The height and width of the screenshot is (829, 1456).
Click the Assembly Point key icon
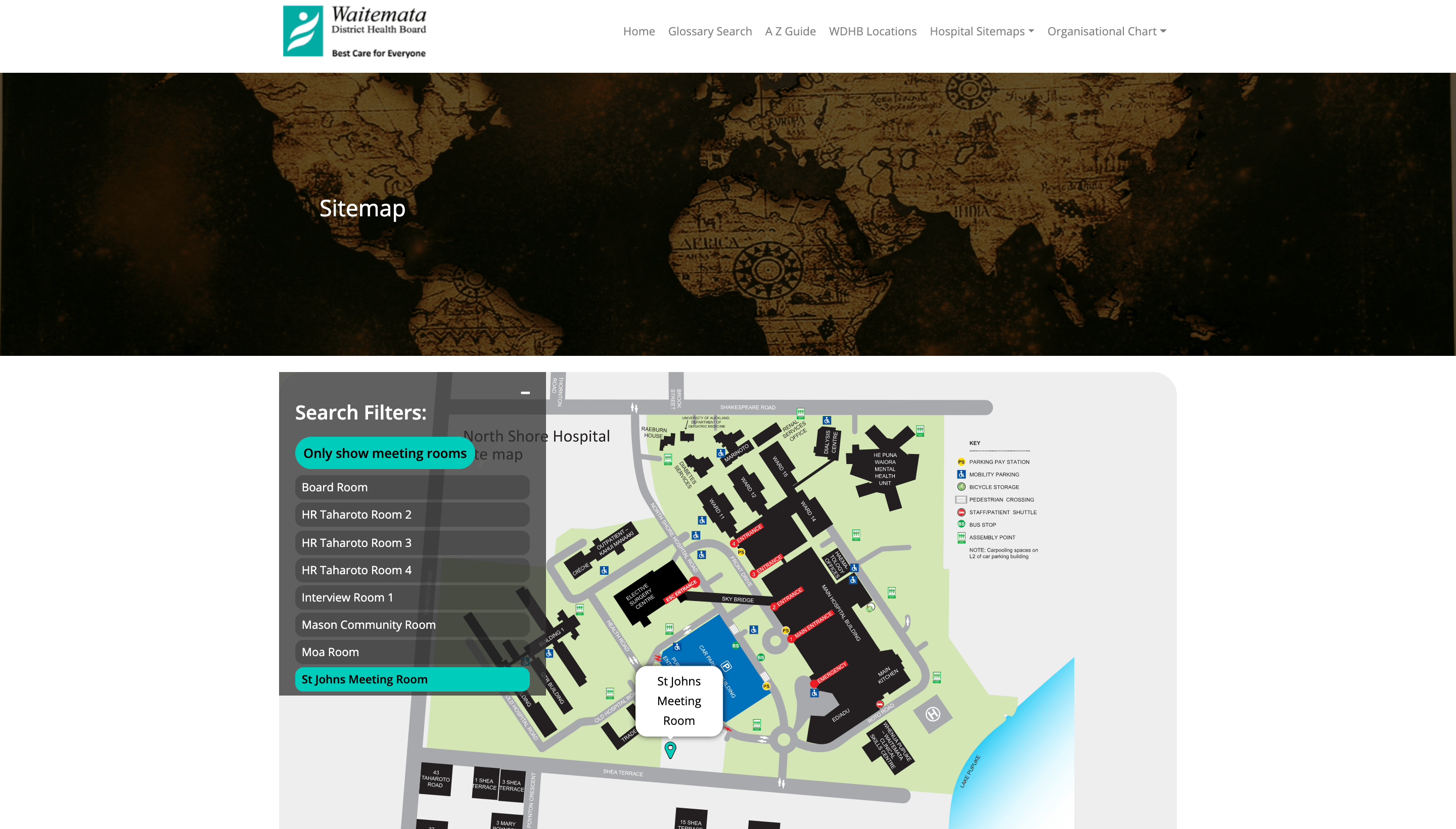tap(961, 537)
